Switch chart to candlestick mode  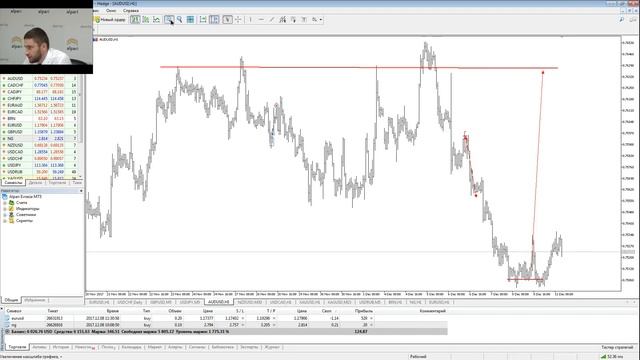[x=146, y=20]
